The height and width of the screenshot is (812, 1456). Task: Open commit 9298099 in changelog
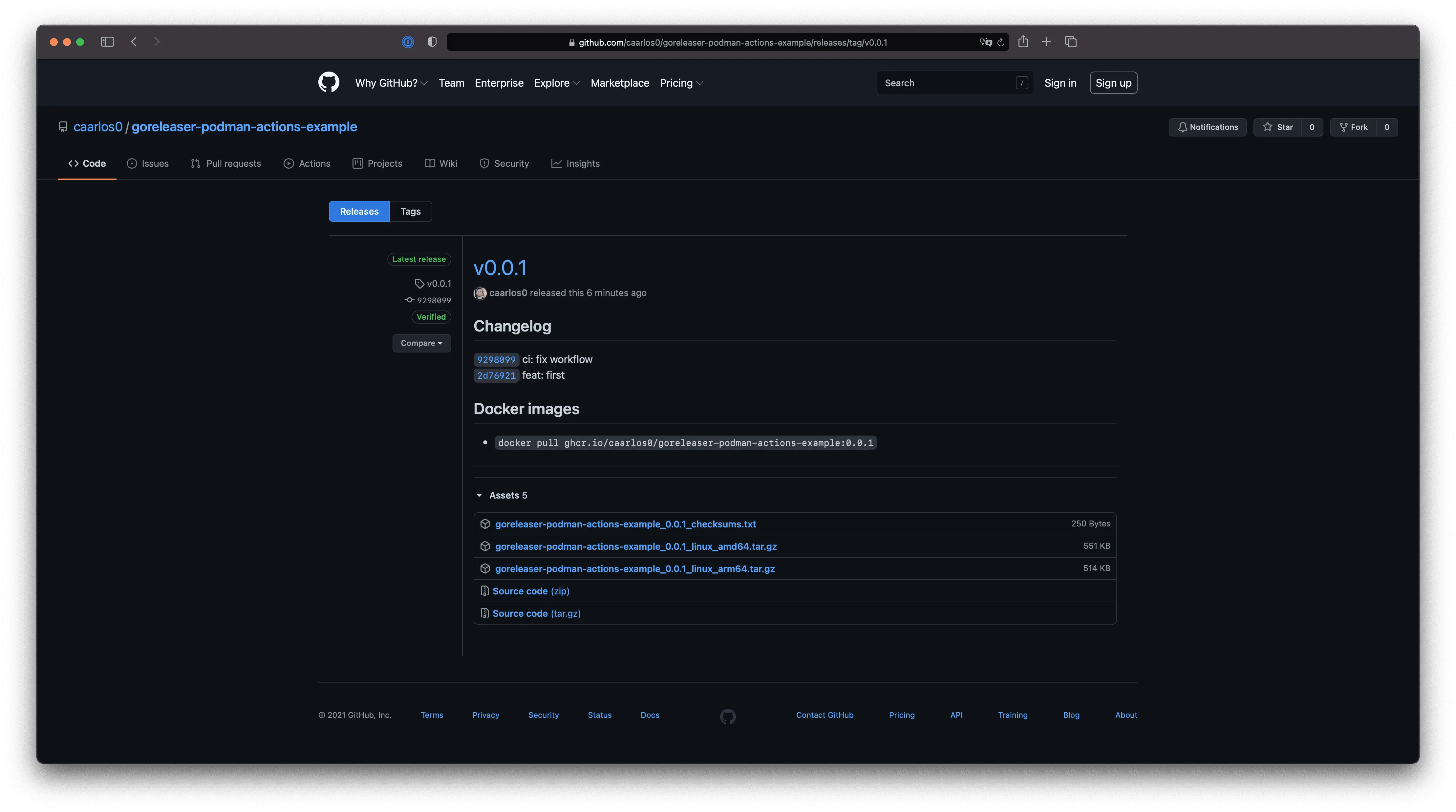click(496, 359)
